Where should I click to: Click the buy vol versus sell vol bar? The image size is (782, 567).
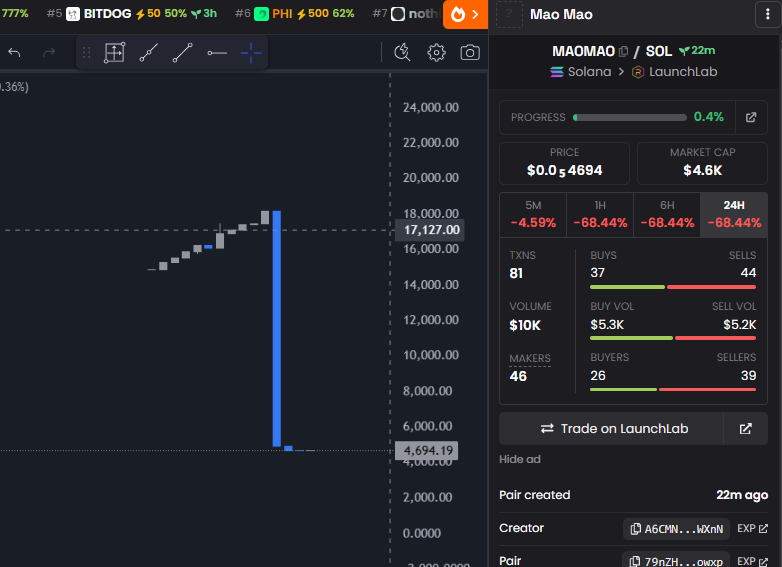[673, 338]
